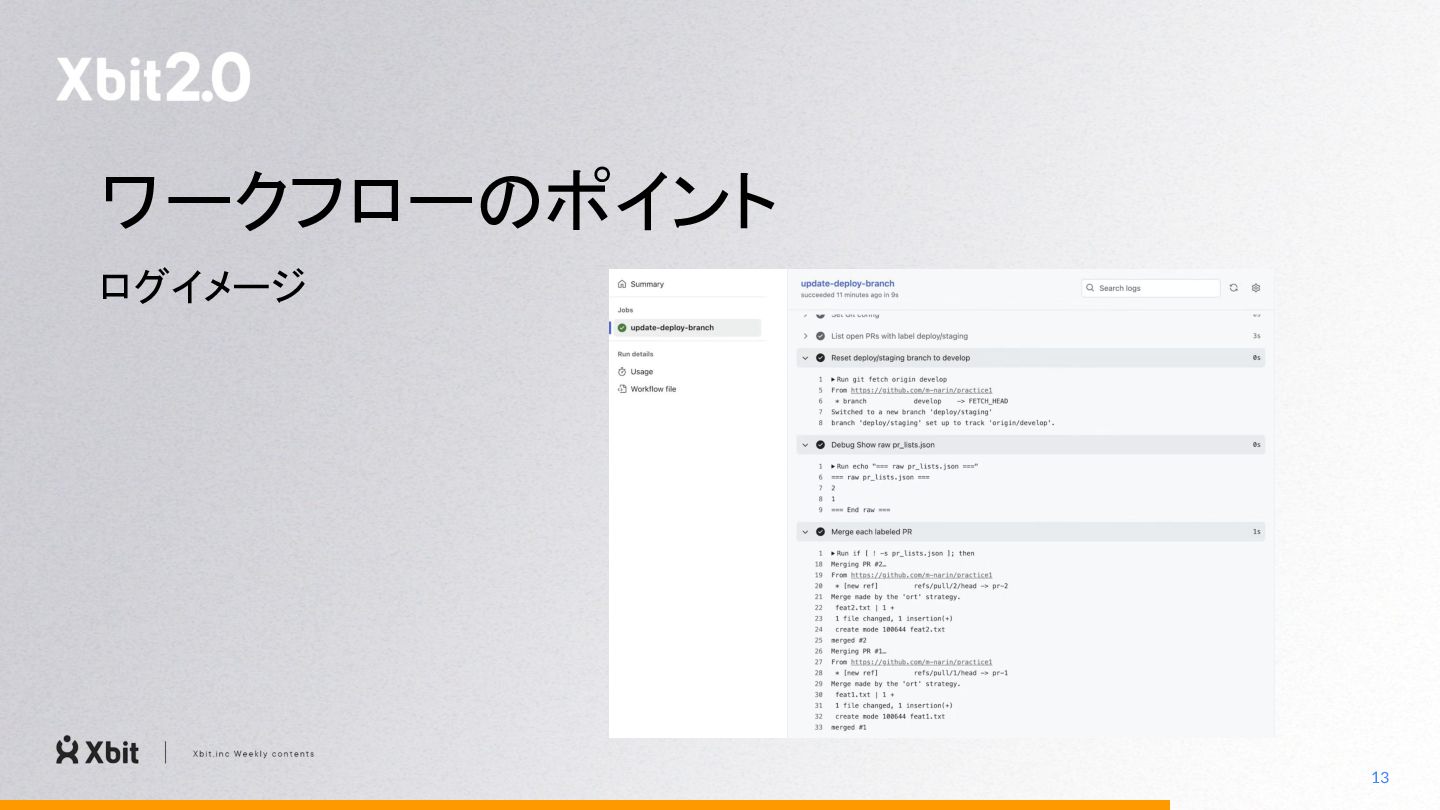Click the stopwatch icon next to Usage
The width and height of the screenshot is (1440, 810).
(622, 372)
